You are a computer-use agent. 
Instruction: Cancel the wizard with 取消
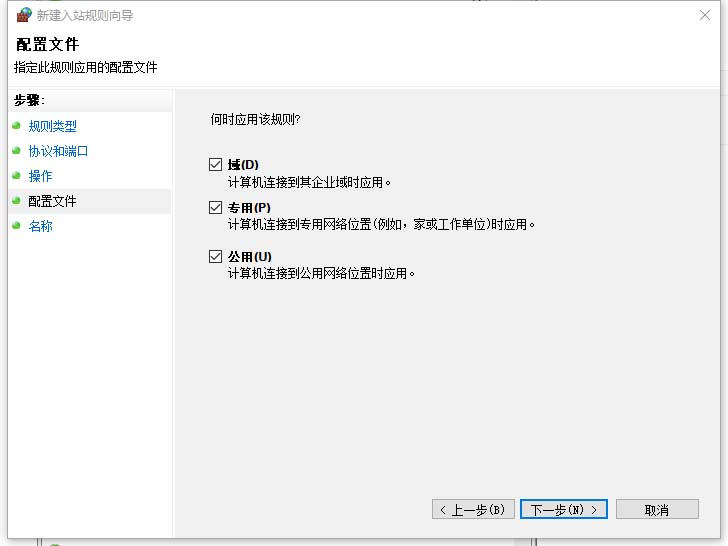(x=656, y=509)
